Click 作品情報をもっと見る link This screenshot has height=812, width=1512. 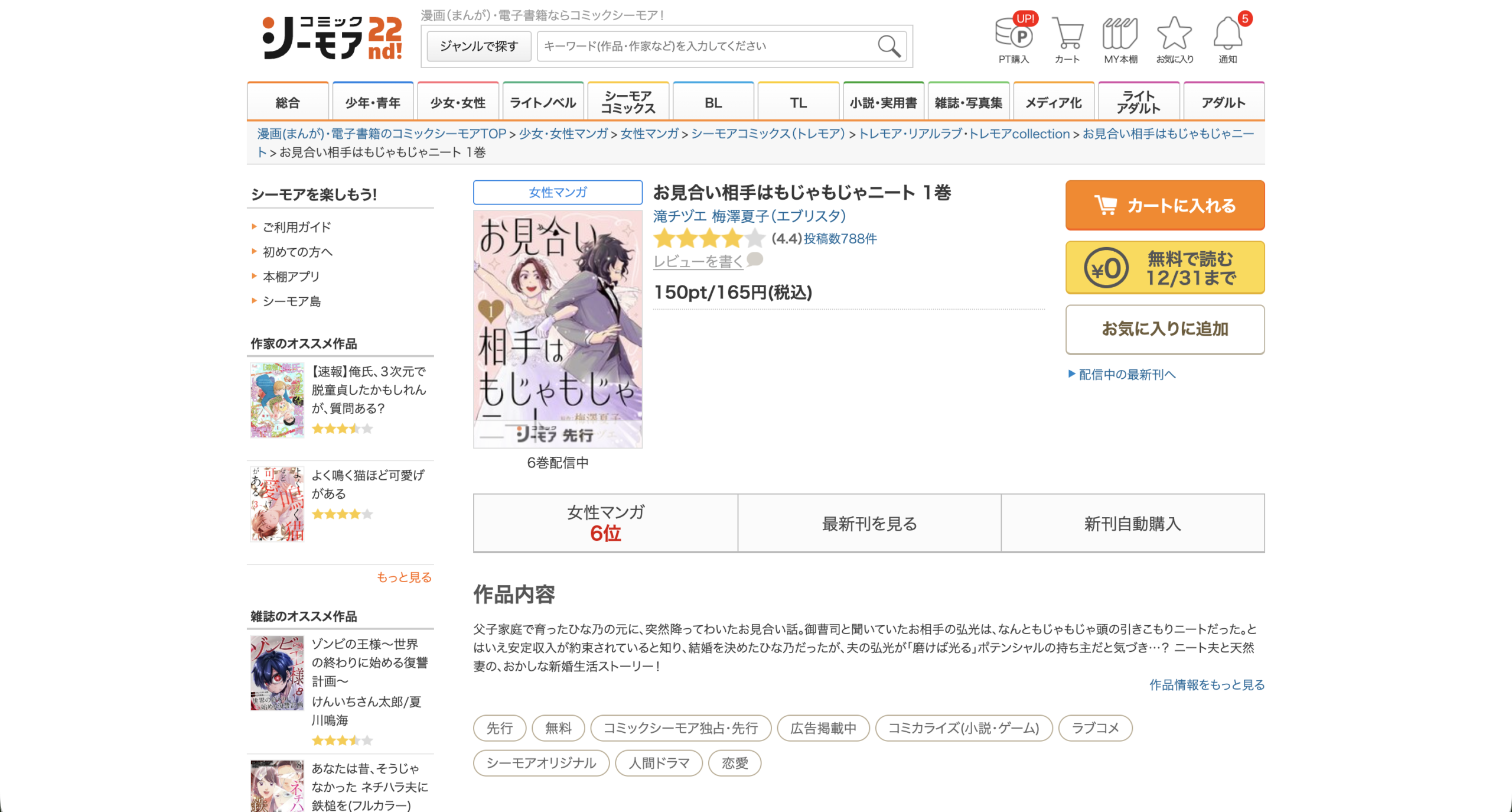tap(1207, 685)
